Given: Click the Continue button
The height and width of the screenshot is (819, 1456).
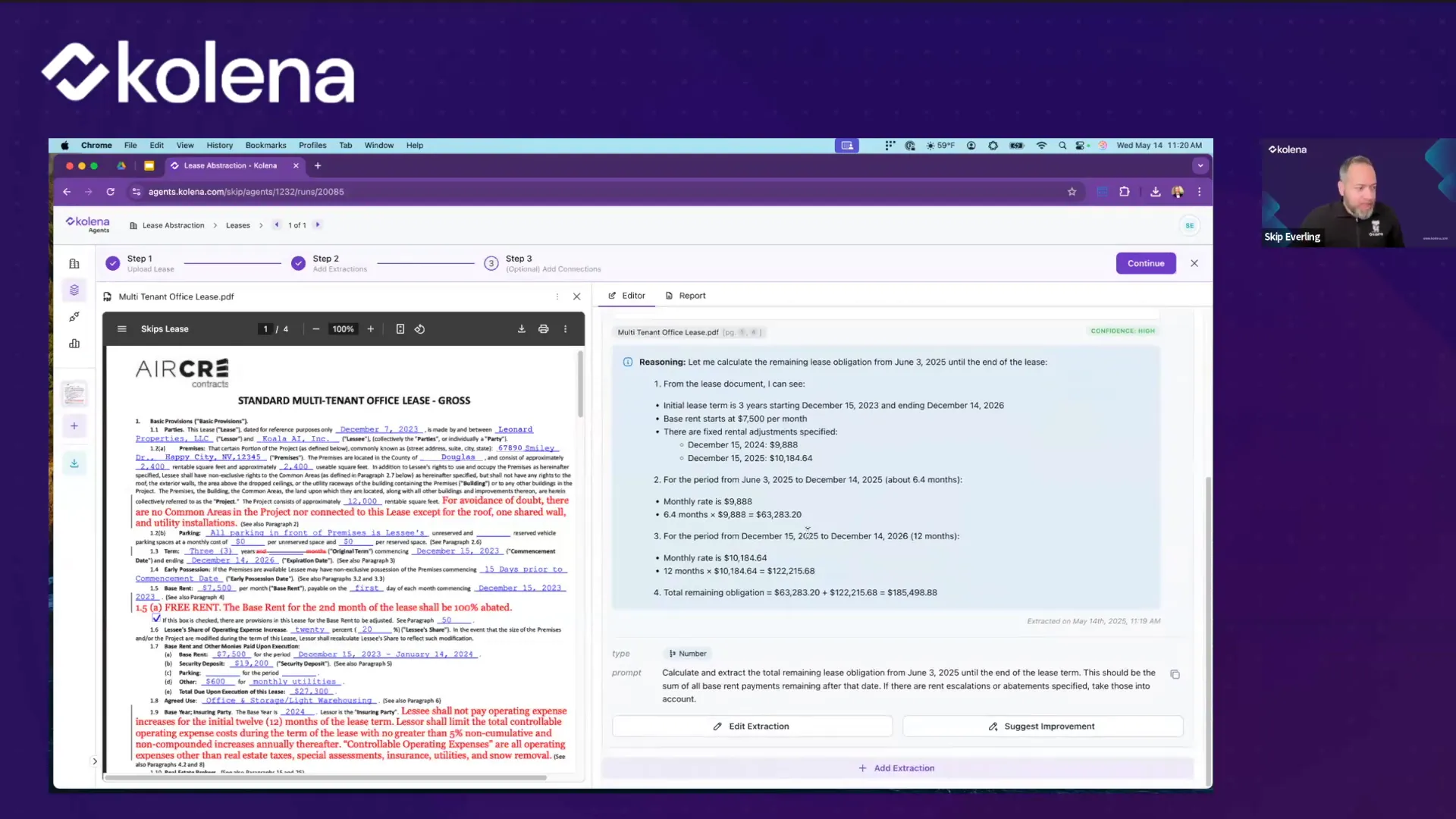Looking at the screenshot, I should [x=1146, y=263].
